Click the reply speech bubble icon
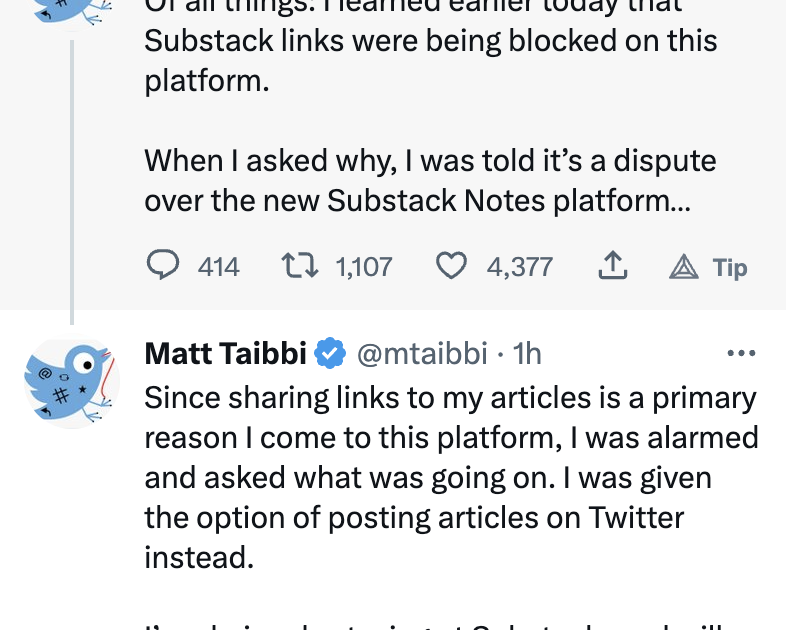 163,266
